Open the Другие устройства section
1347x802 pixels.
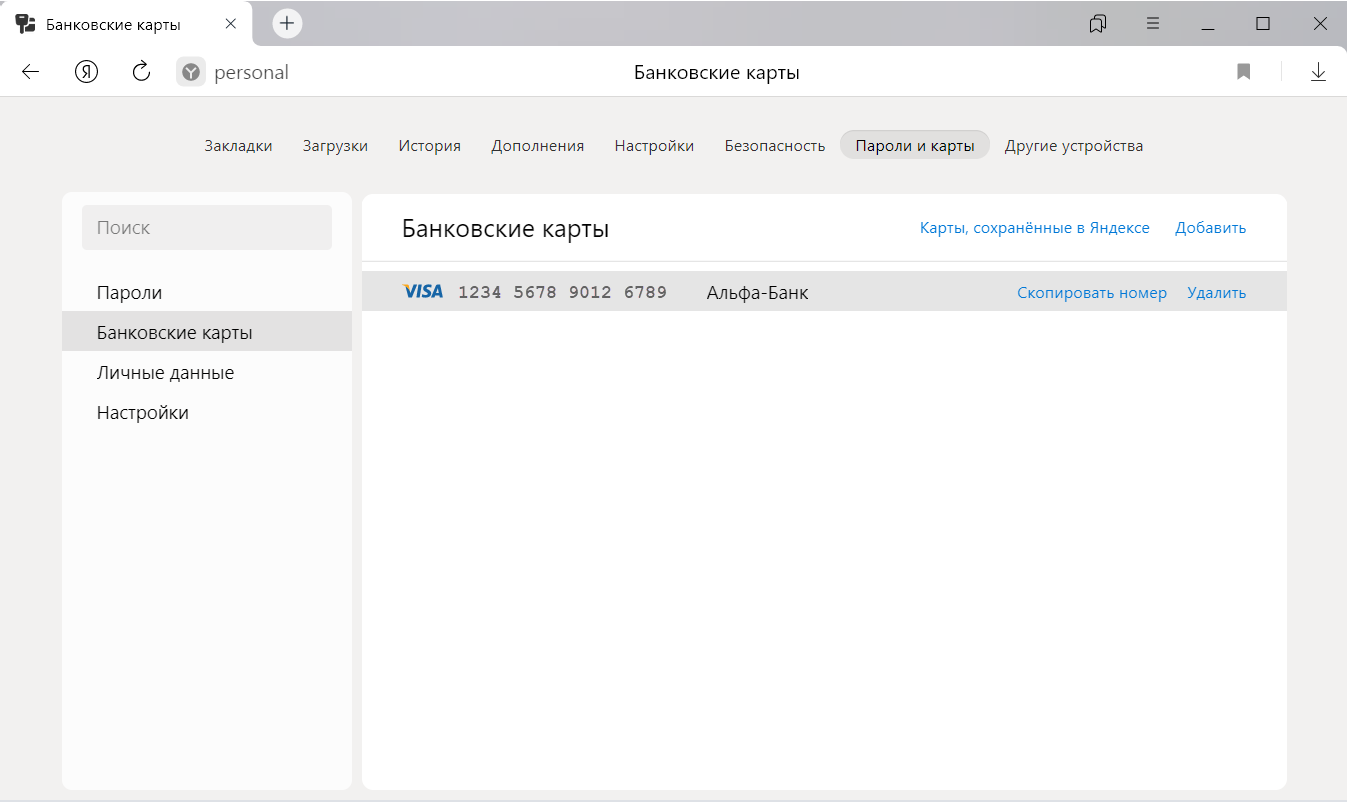1074,145
